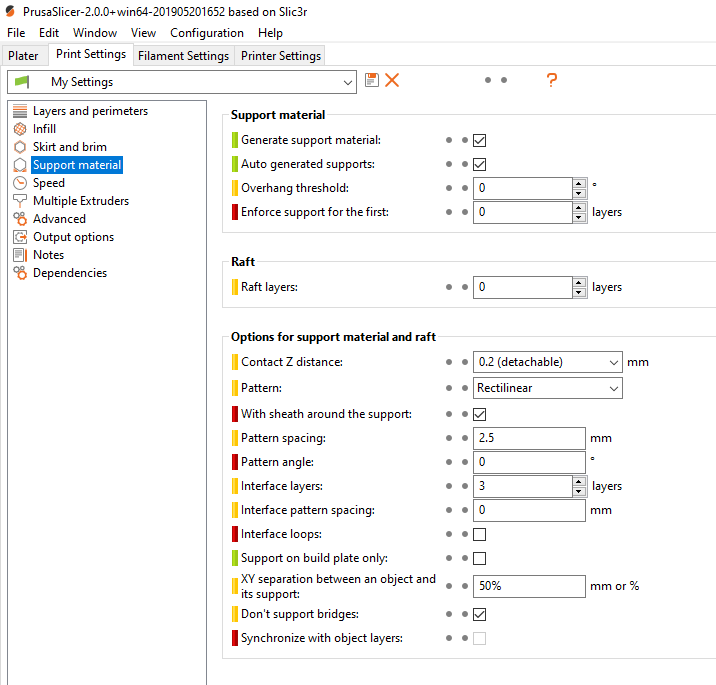The image size is (716, 685).
Task: Increase Enforce support layers with up arrow
Action: [x=579, y=207]
